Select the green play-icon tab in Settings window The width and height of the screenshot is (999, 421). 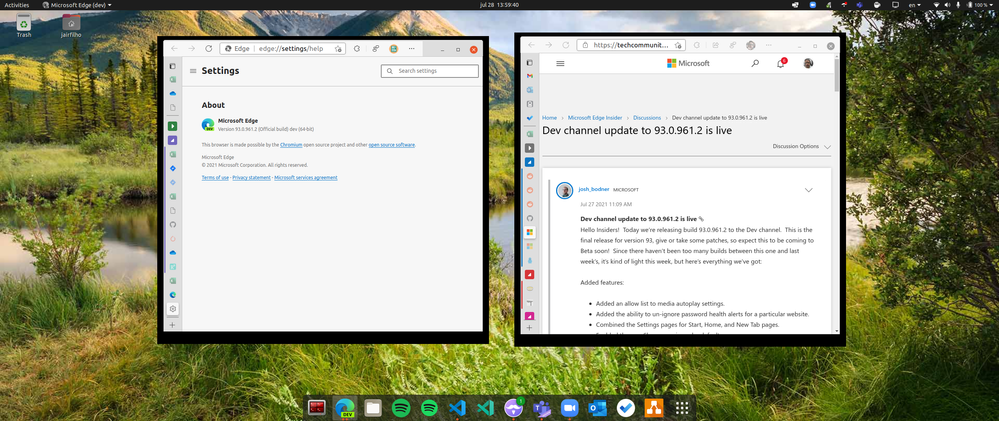(x=173, y=126)
